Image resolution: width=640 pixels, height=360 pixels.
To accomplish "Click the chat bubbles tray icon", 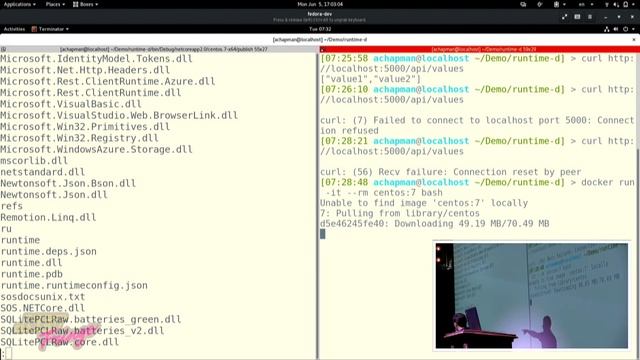I will coord(523,4).
